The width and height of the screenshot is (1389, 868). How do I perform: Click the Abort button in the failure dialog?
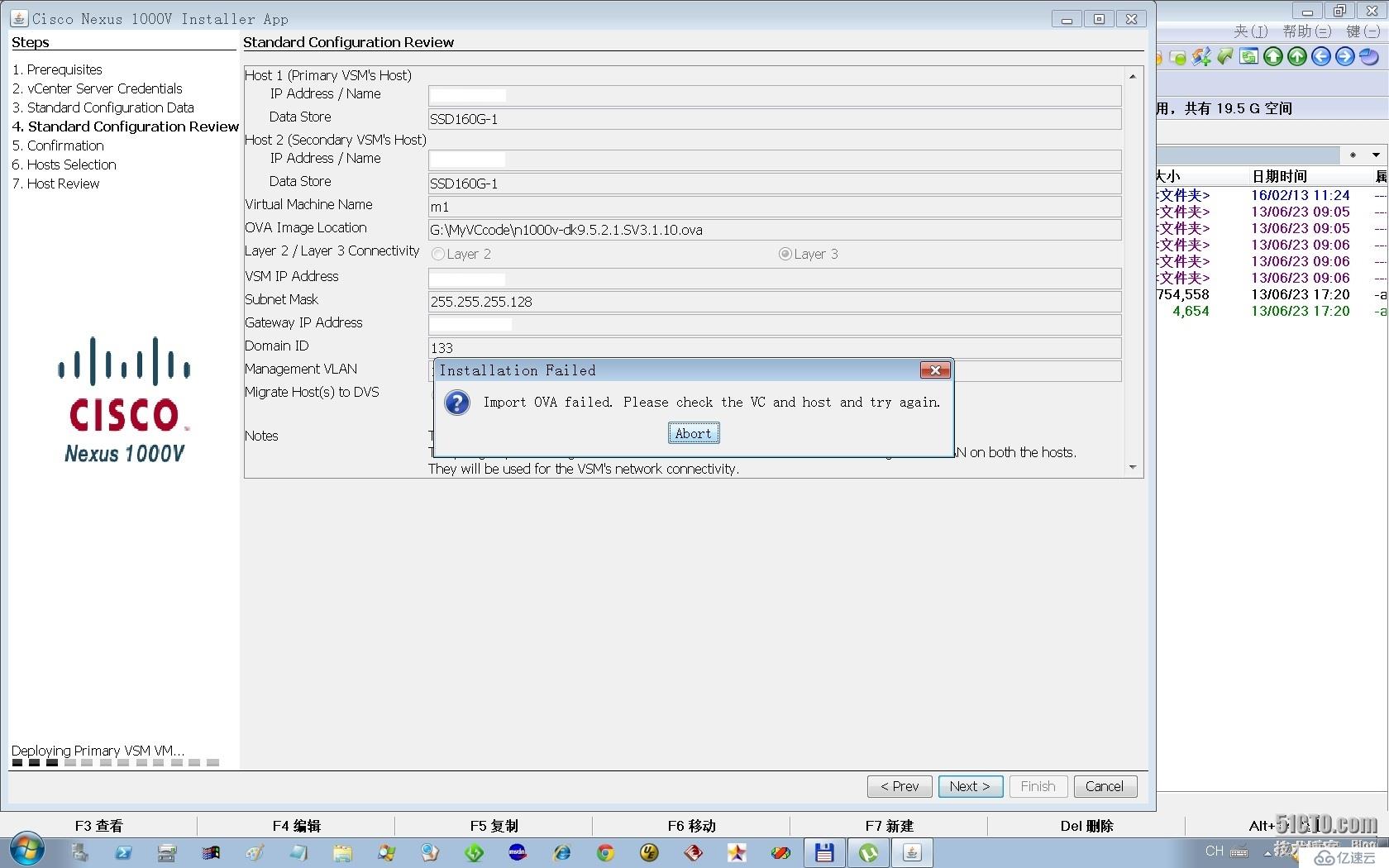[694, 433]
